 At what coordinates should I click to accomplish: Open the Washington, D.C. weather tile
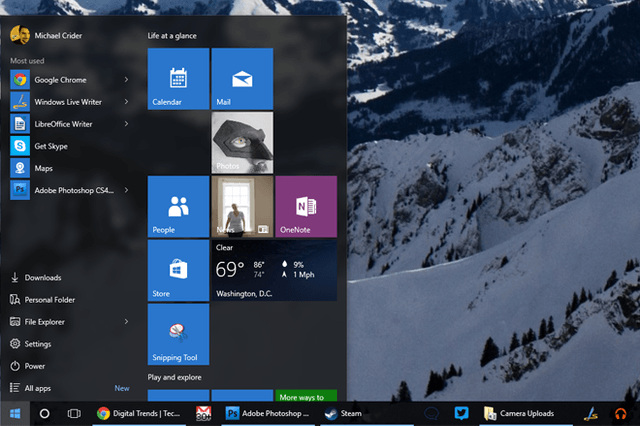click(274, 271)
